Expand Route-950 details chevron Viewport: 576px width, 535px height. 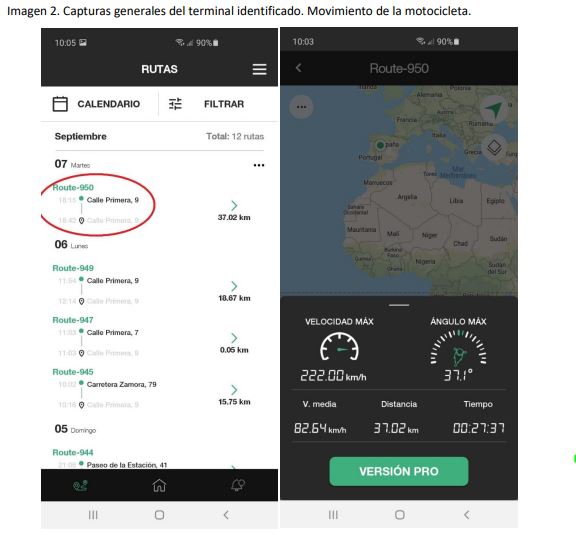click(234, 205)
